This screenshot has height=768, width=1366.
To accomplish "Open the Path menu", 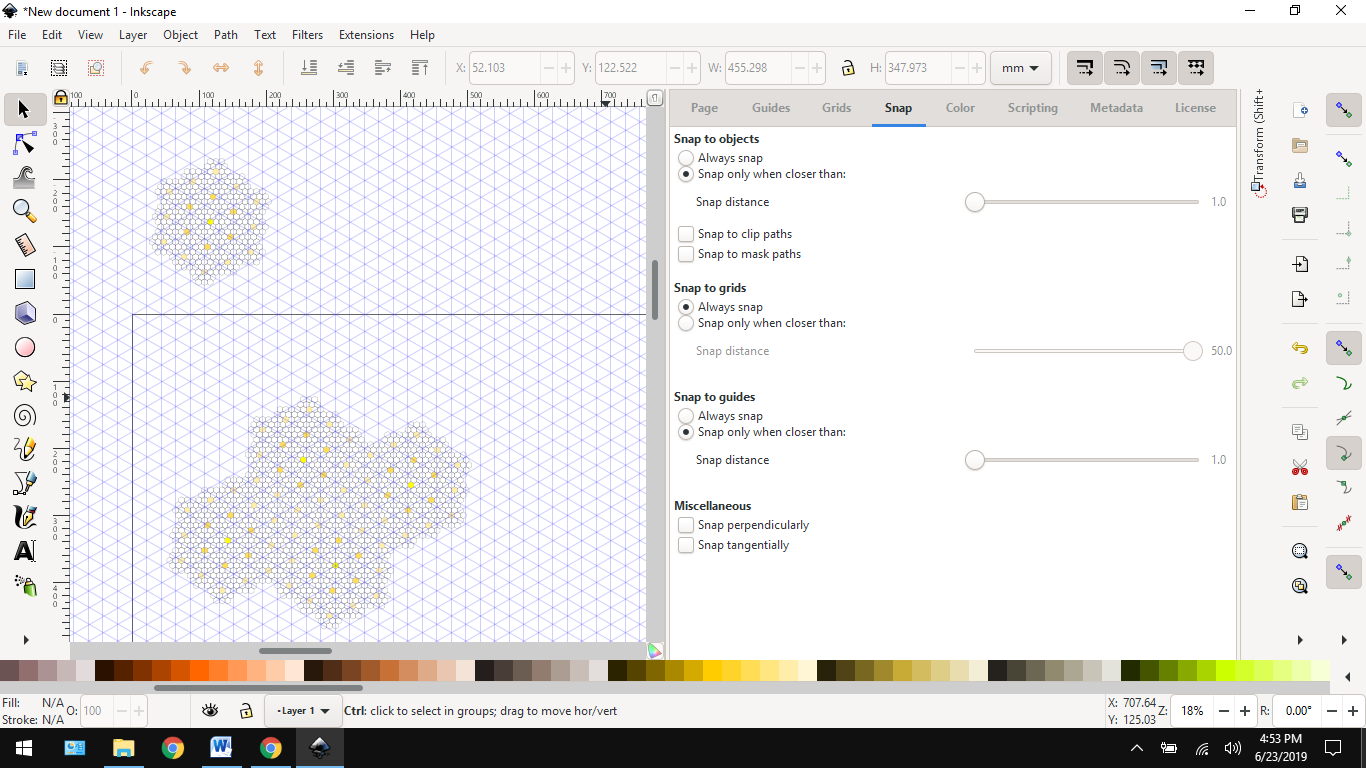I will pos(226,34).
